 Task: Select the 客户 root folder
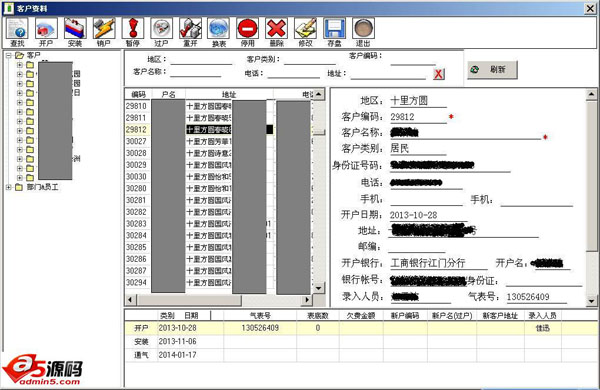click(28, 55)
